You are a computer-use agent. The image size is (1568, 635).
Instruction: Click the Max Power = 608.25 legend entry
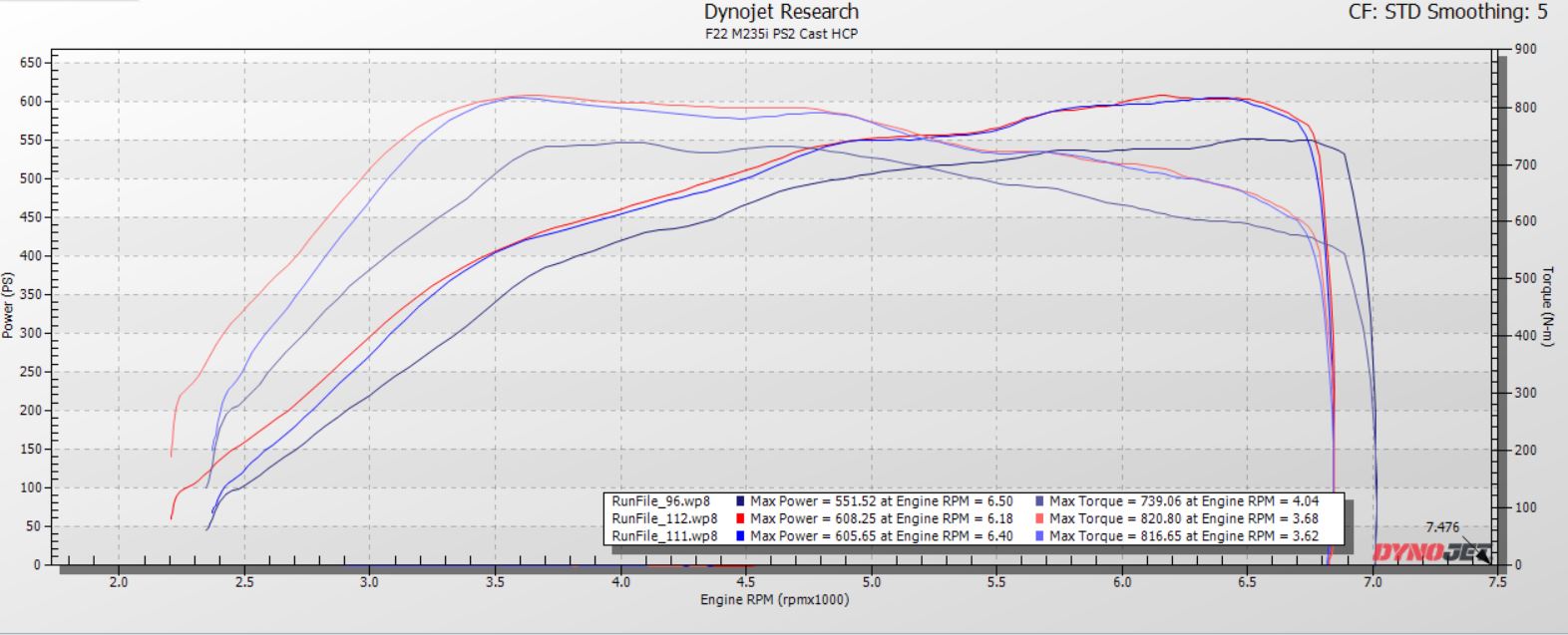coord(881,518)
